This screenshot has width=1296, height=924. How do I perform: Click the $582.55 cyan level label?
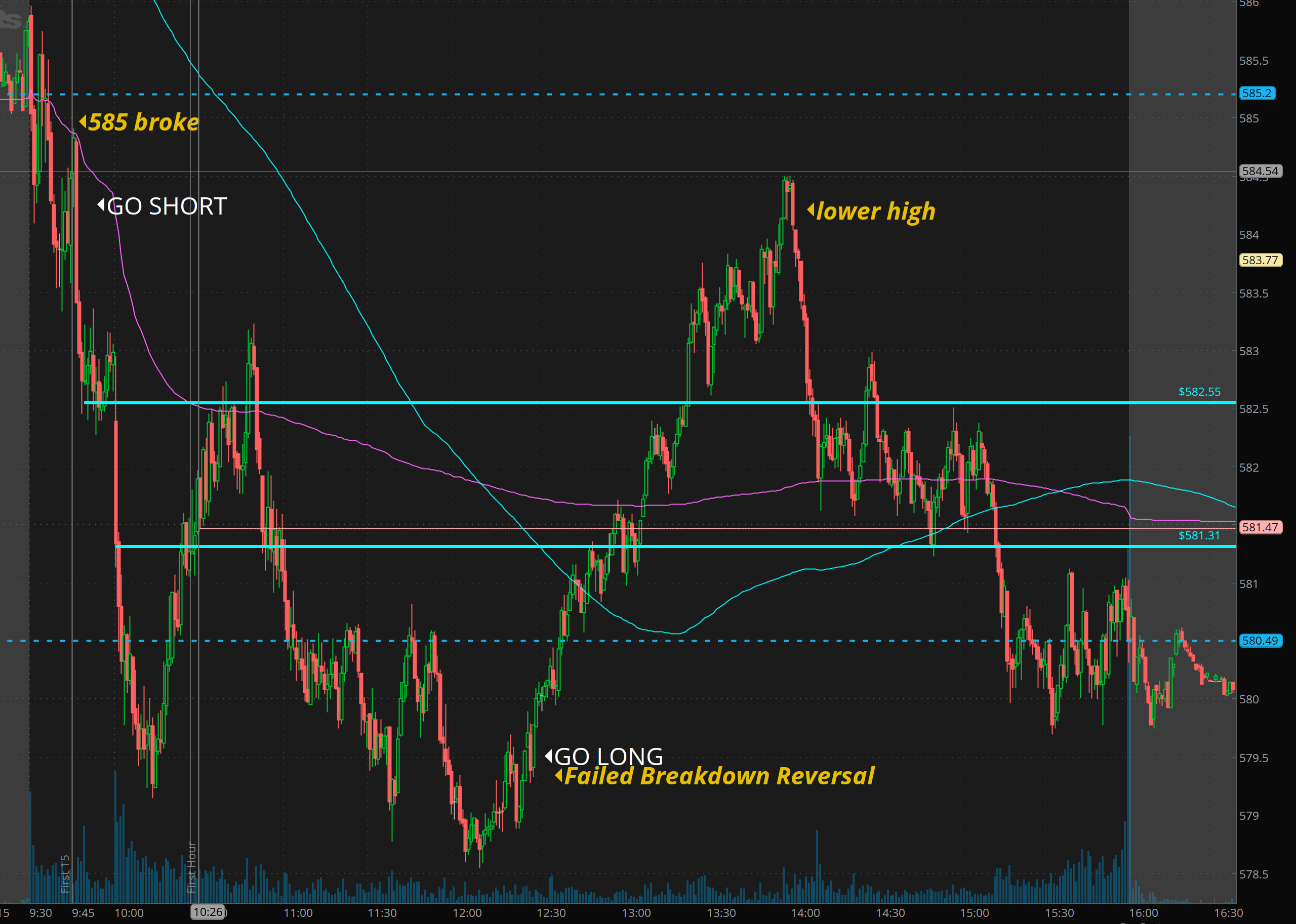pyautogui.click(x=1199, y=392)
